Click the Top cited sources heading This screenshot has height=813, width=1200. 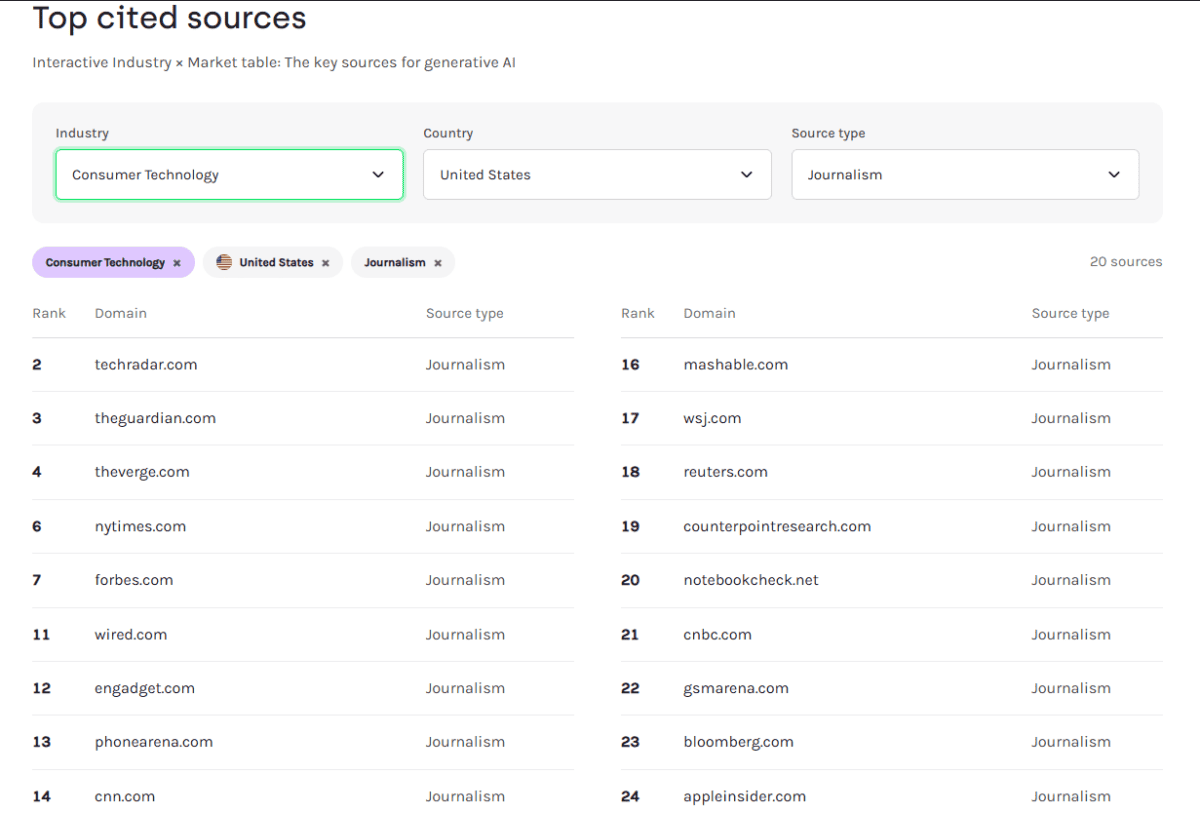point(169,18)
